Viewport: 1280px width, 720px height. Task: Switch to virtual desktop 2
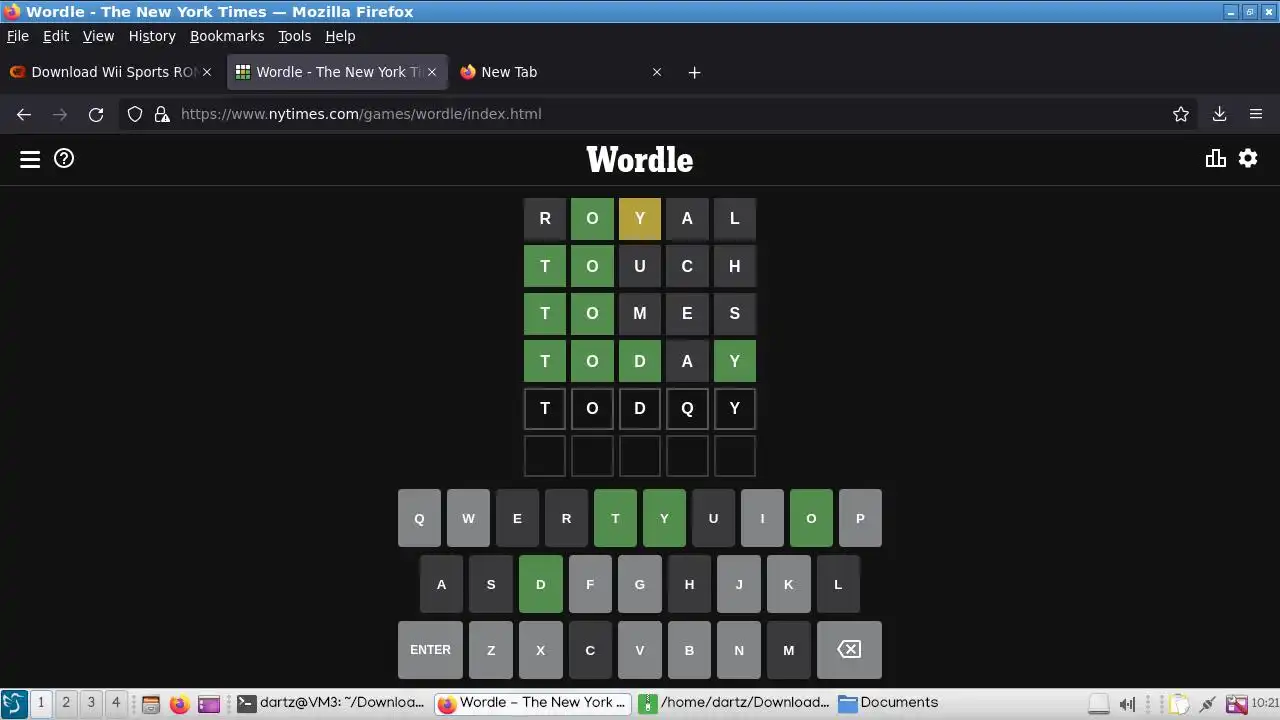[x=66, y=703]
